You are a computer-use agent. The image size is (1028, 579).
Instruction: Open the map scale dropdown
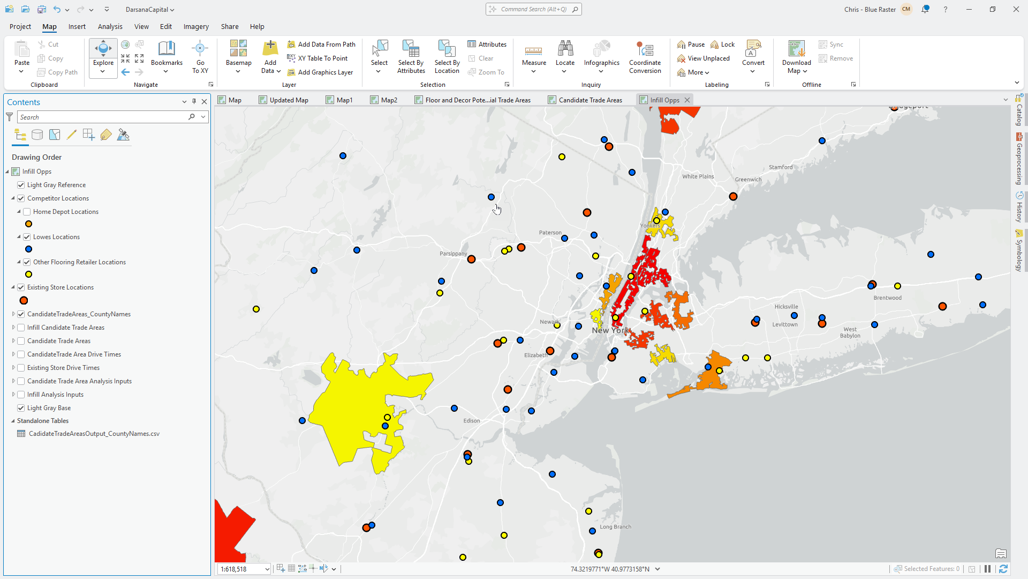(x=266, y=569)
